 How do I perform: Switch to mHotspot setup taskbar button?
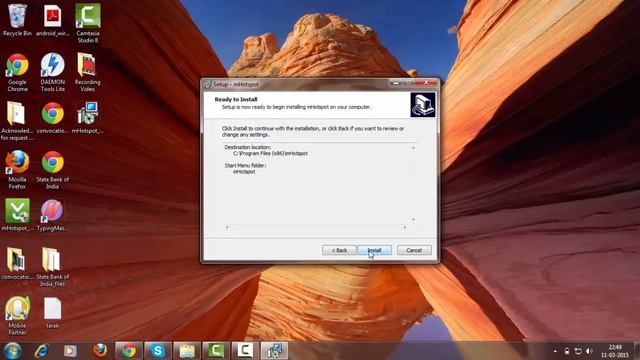click(274, 351)
